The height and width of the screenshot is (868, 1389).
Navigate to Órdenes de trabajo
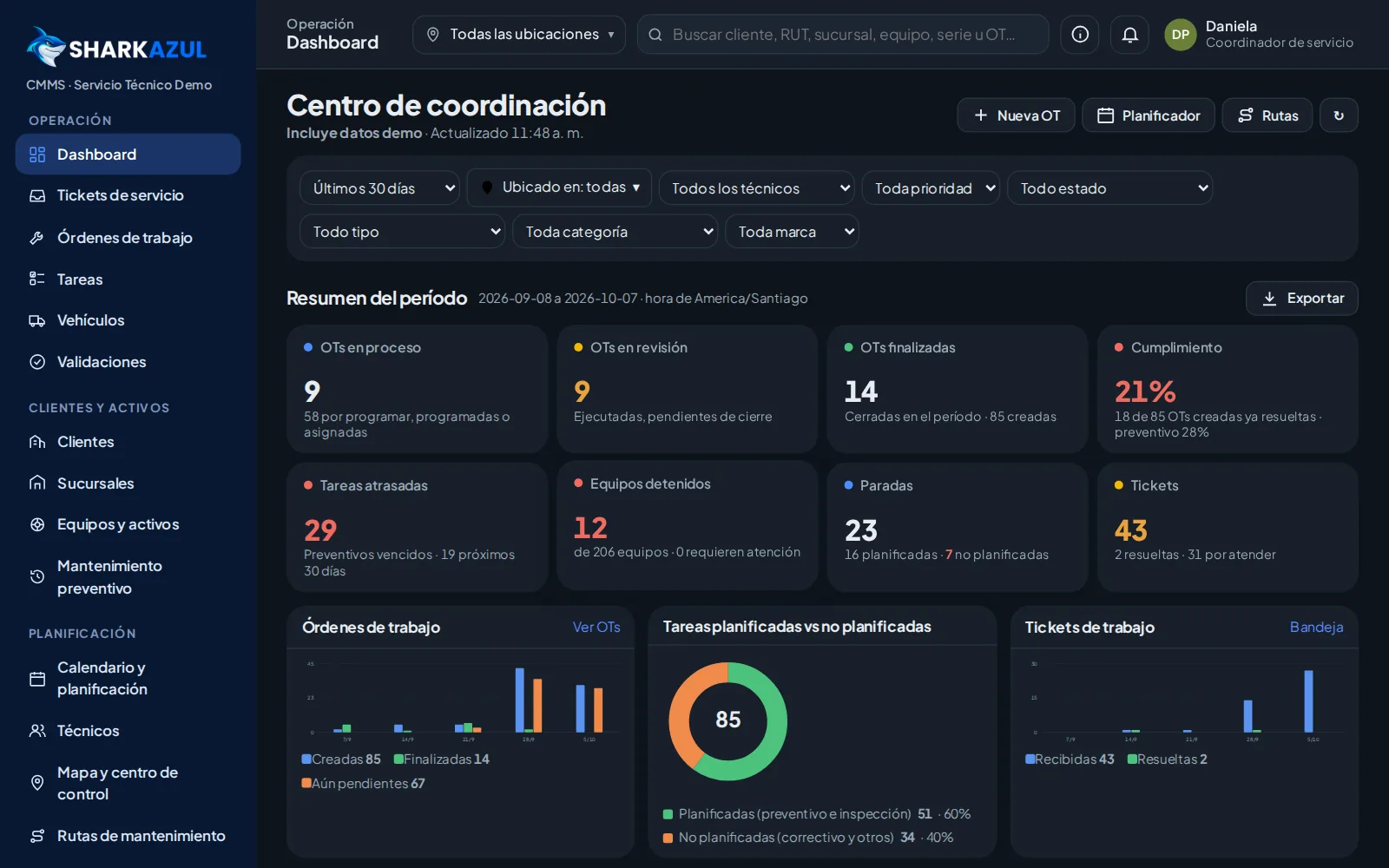128,238
